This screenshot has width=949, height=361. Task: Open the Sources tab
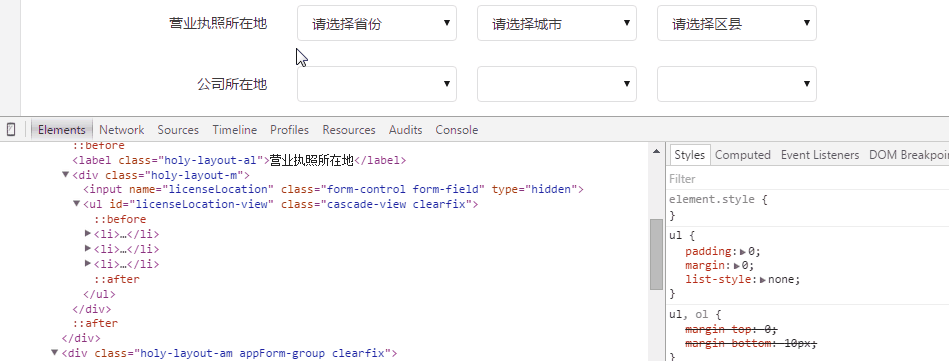point(178,130)
